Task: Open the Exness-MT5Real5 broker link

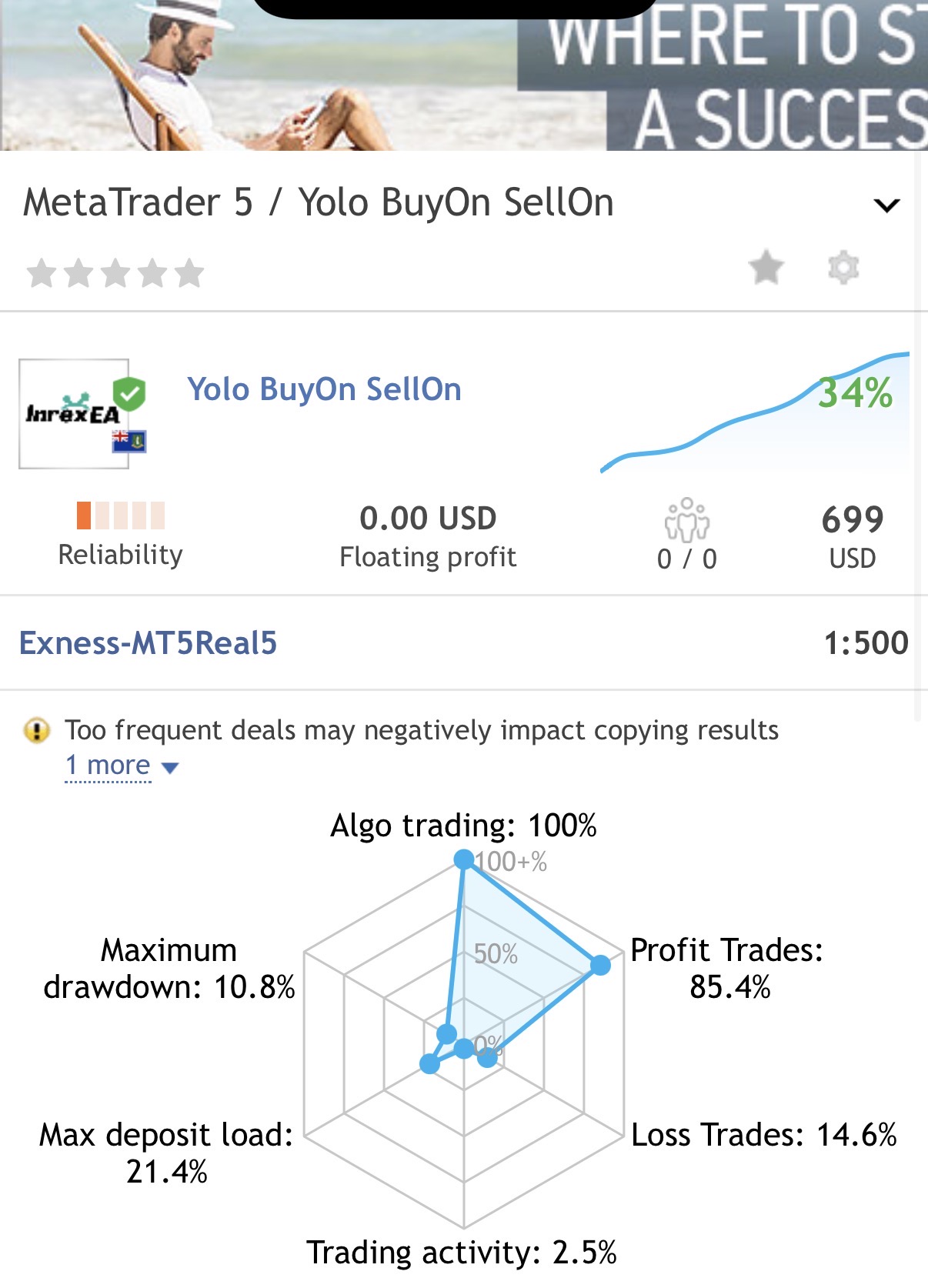Action: click(x=148, y=643)
